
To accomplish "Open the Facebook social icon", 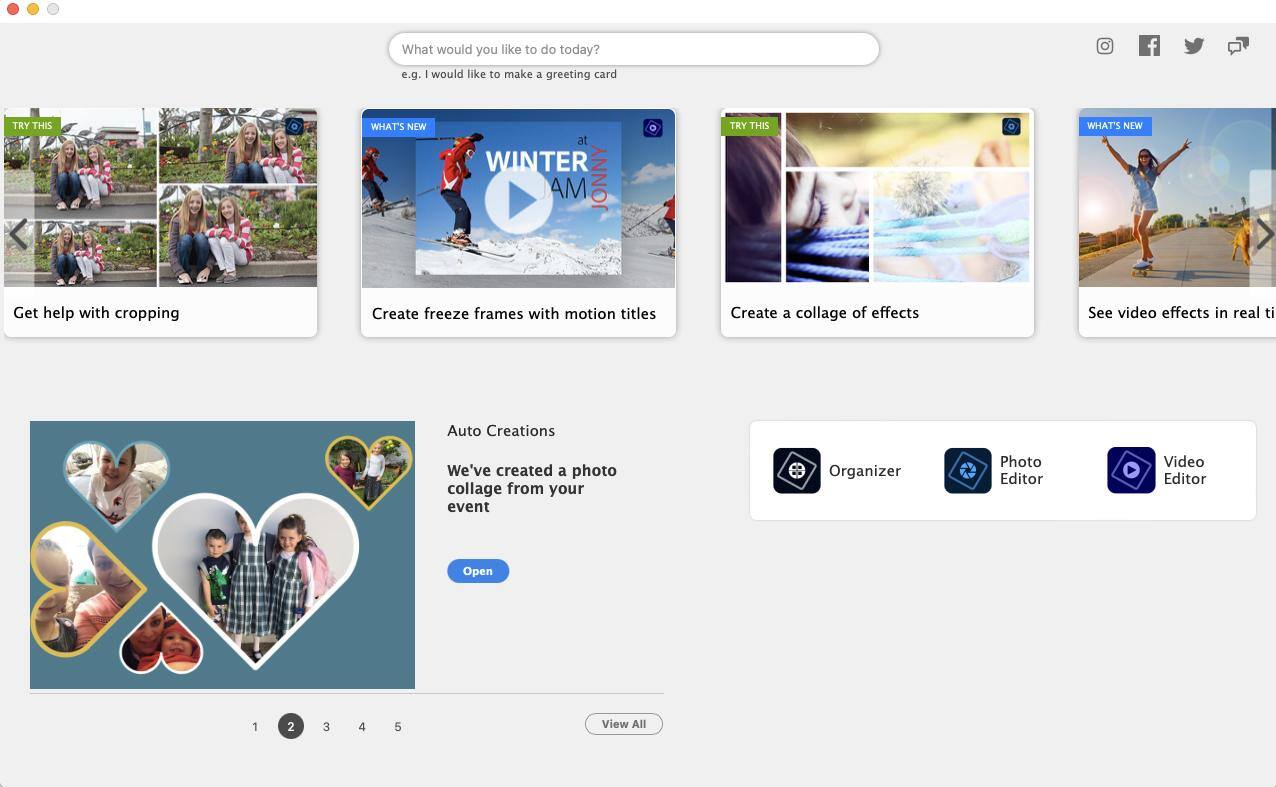I will (1149, 46).
